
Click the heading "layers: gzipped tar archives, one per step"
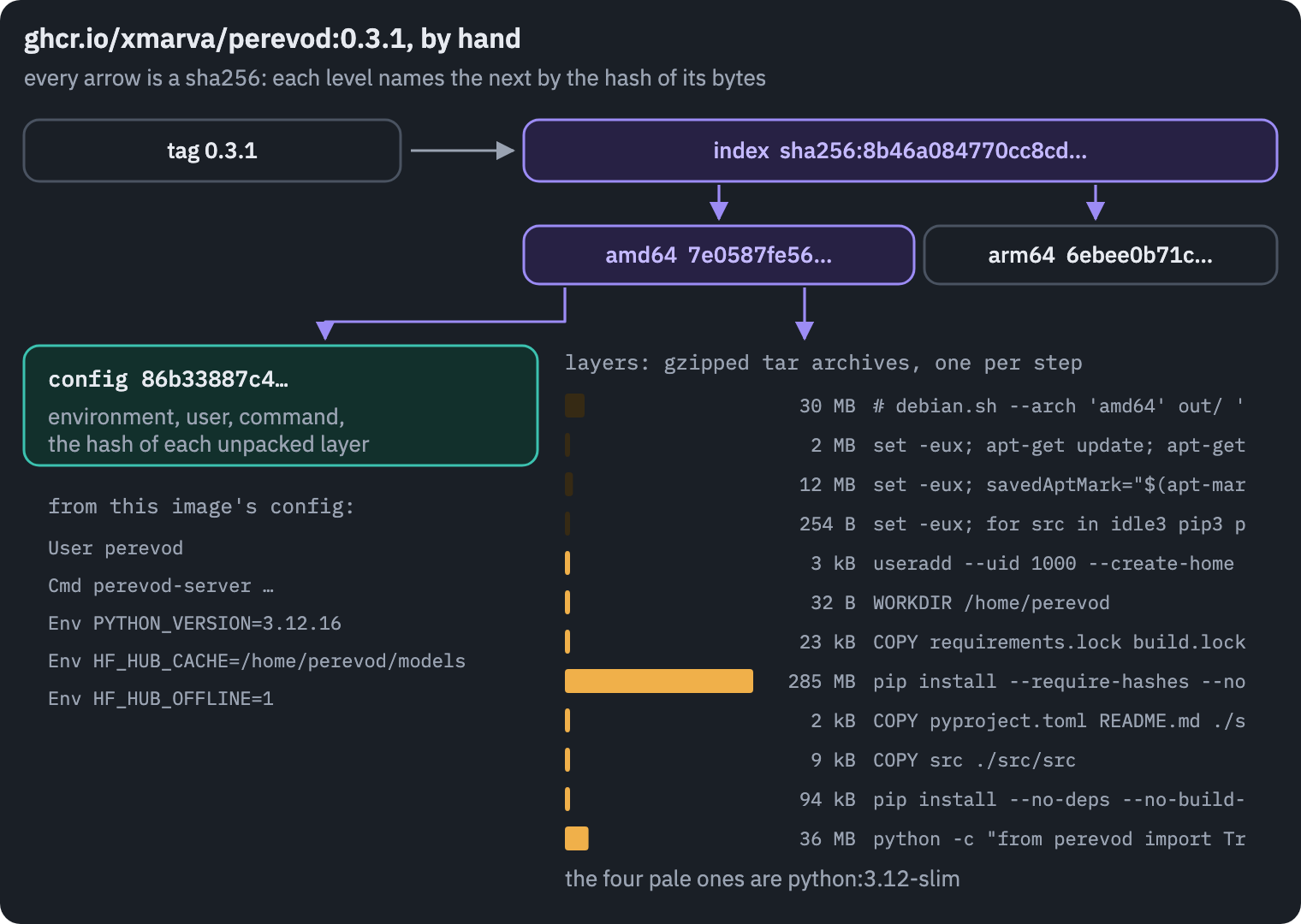click(x=823, y=363)
